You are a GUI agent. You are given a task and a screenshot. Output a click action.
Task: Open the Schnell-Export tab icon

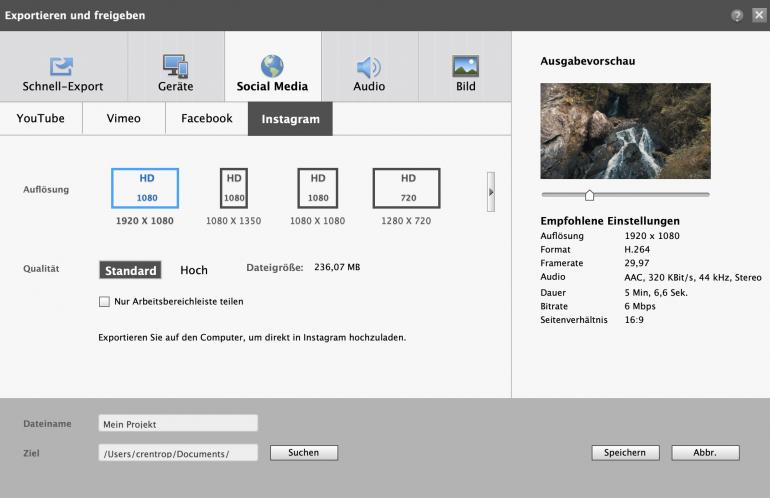62,66
